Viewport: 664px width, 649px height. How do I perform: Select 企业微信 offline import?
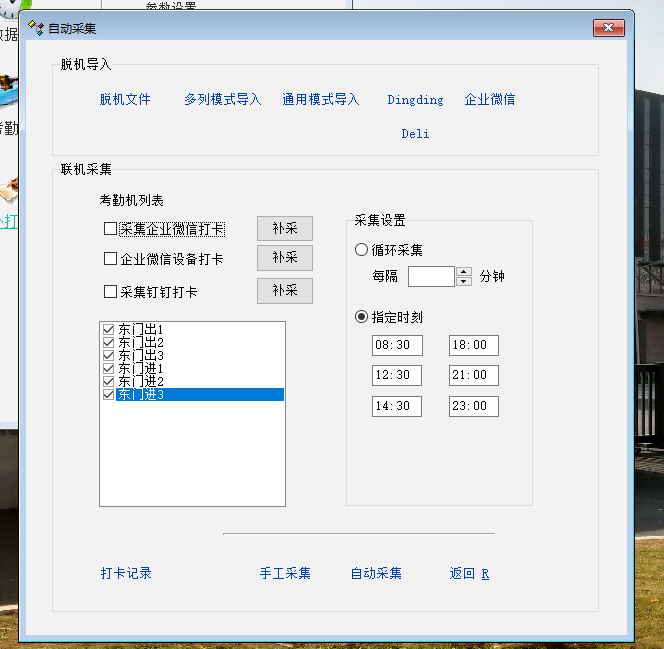tap(490, 100)
